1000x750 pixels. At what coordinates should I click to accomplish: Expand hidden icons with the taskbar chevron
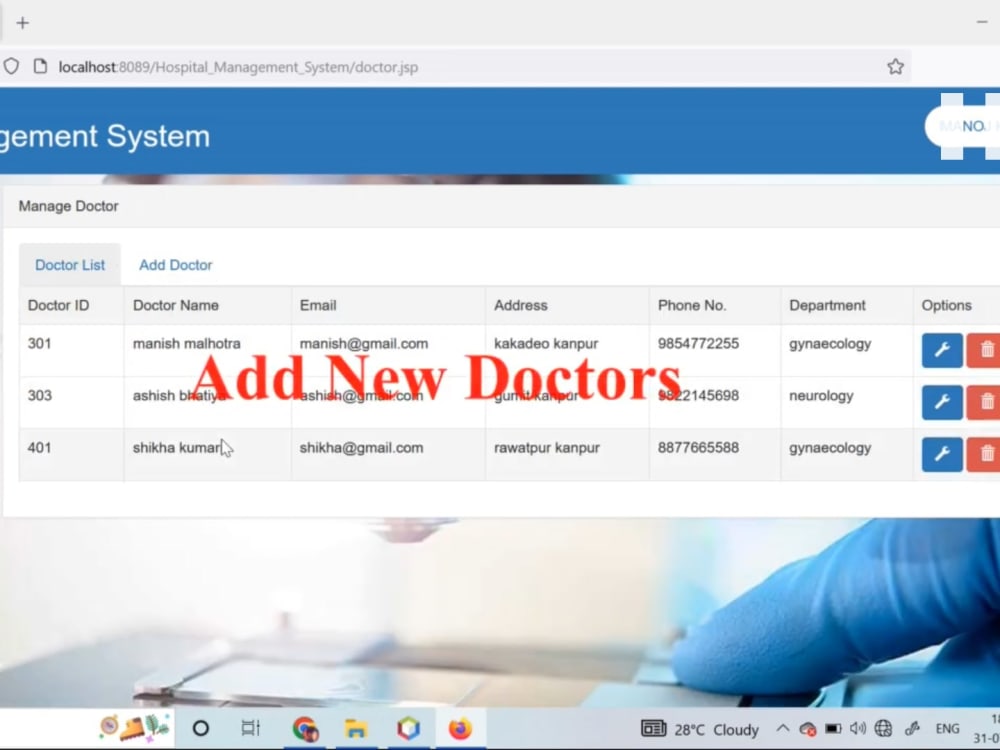click(x=785, y=729)
